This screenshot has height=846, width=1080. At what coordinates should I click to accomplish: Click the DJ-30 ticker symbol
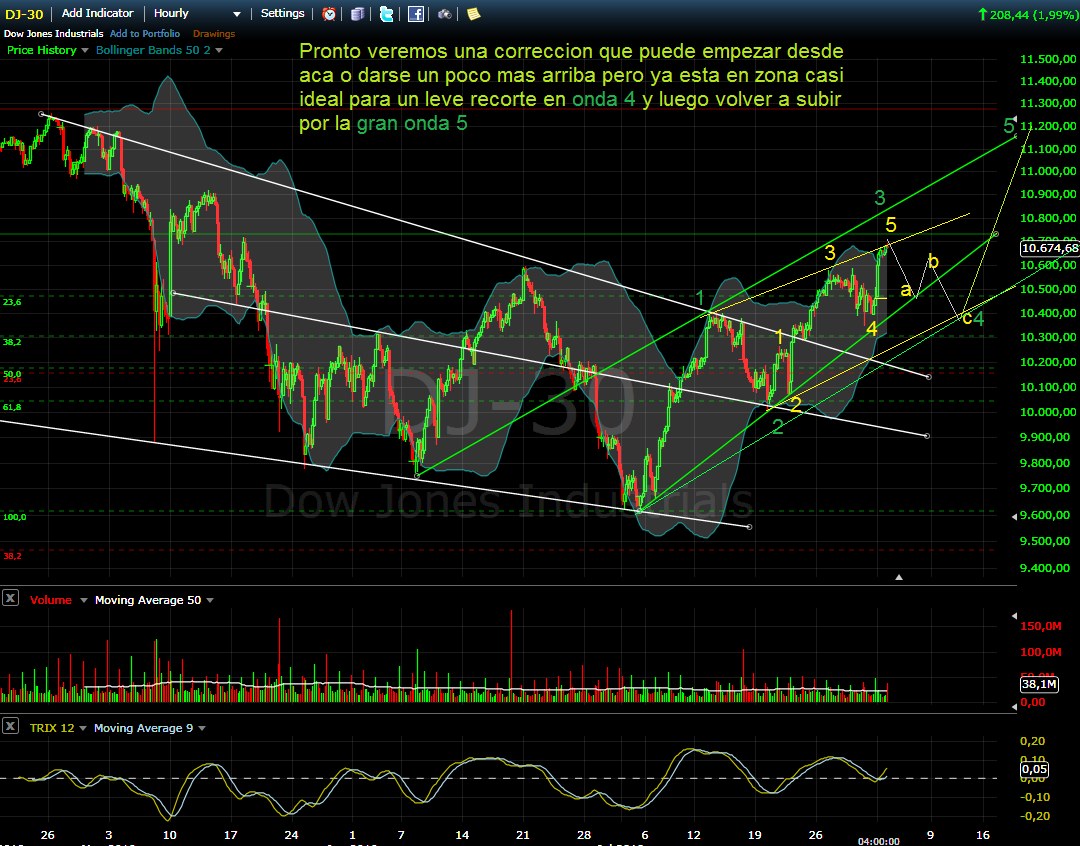click(x=24, y=14)
